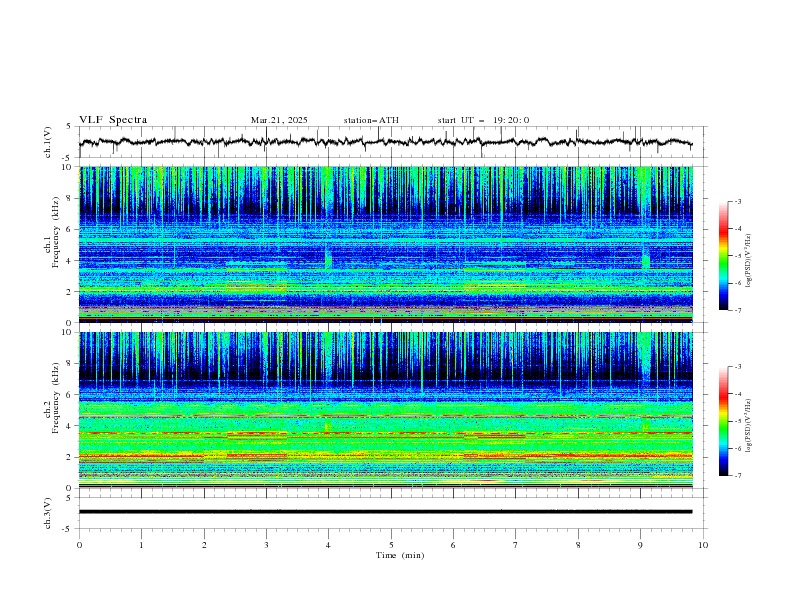The height and width of the screenshot is (612, 792).
Task: Click the ch.2 spectrogram color scale bar
Action: 723,421
